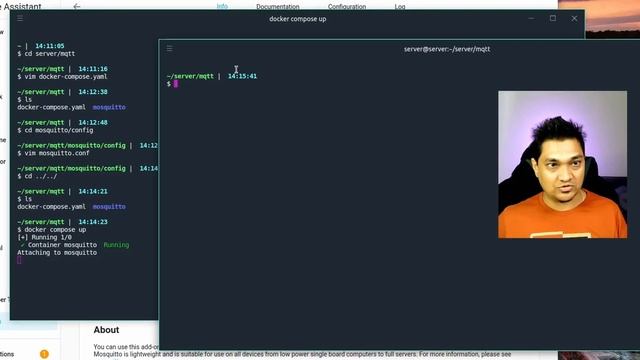Open hamburger menu in docker compose up window
640x360 pixels.
point(20,18)
